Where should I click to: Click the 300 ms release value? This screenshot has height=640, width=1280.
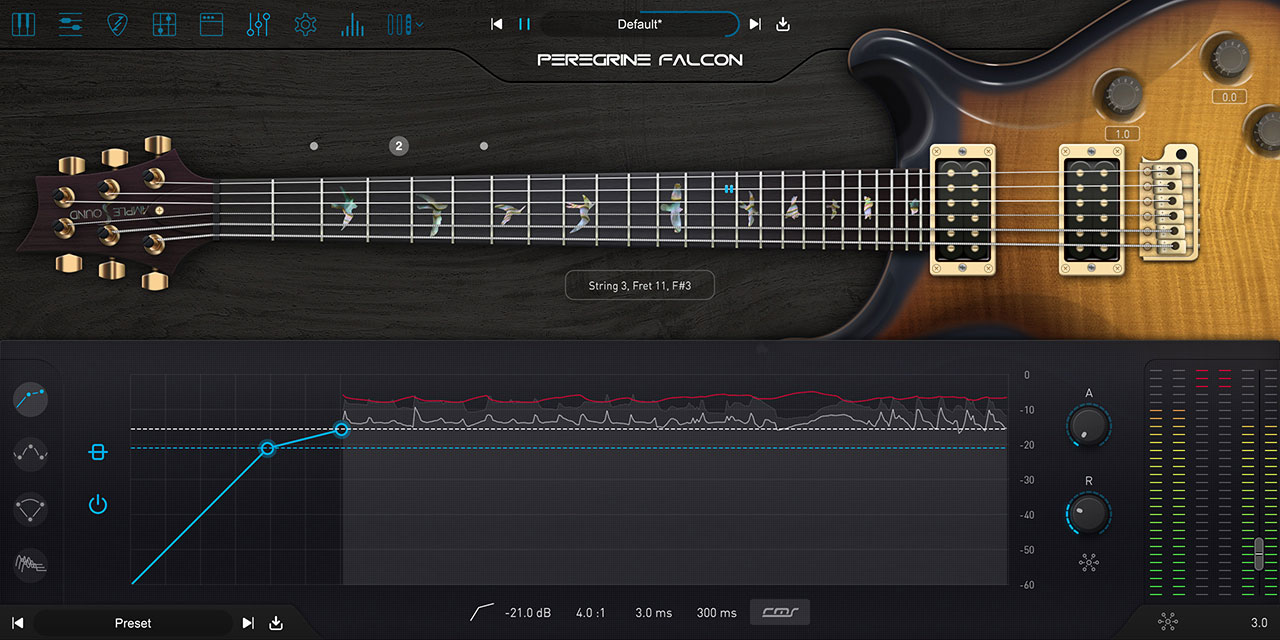click(716, 613)
